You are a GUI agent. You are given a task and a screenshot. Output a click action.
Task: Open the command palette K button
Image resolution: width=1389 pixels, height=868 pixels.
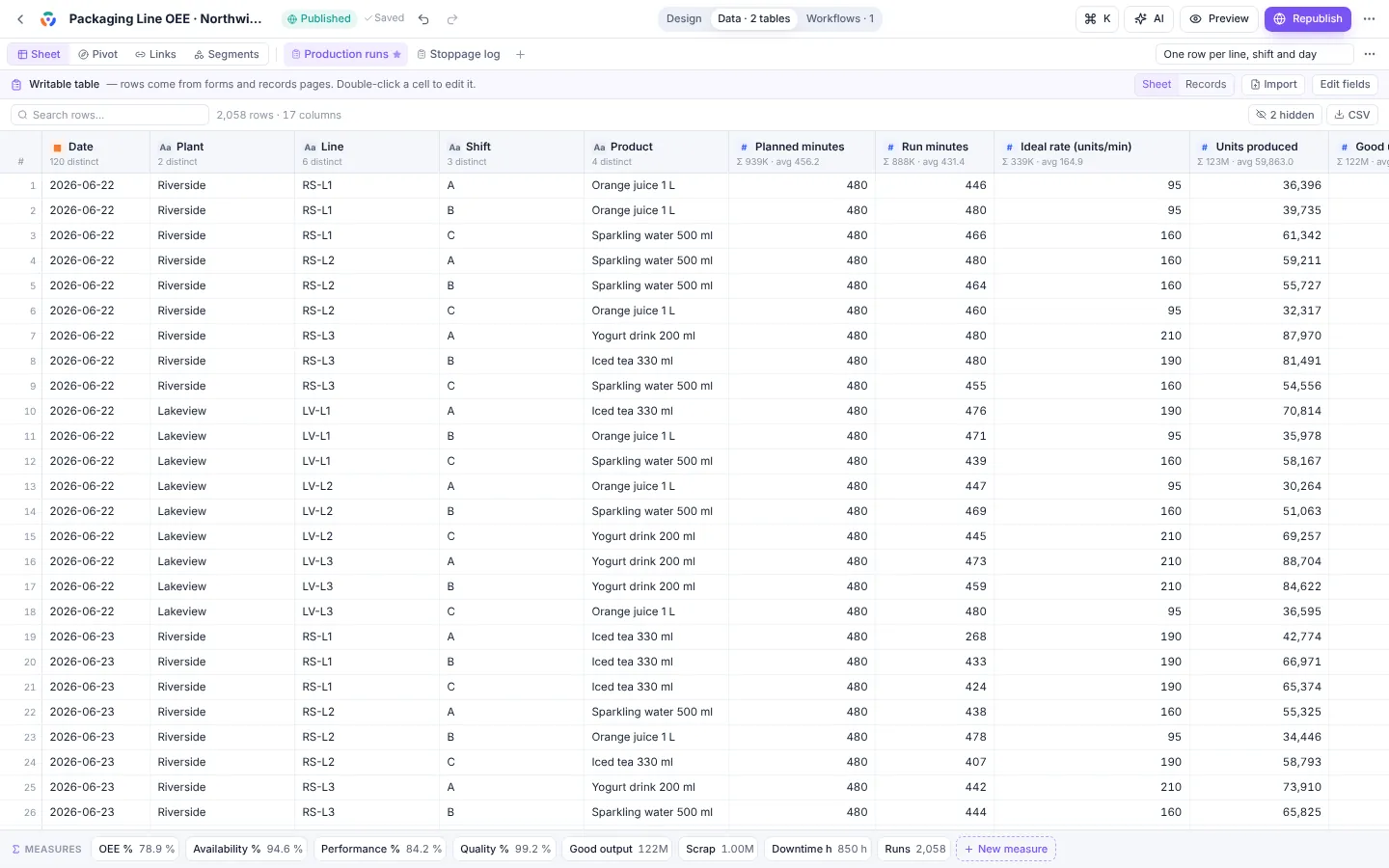1098,18
